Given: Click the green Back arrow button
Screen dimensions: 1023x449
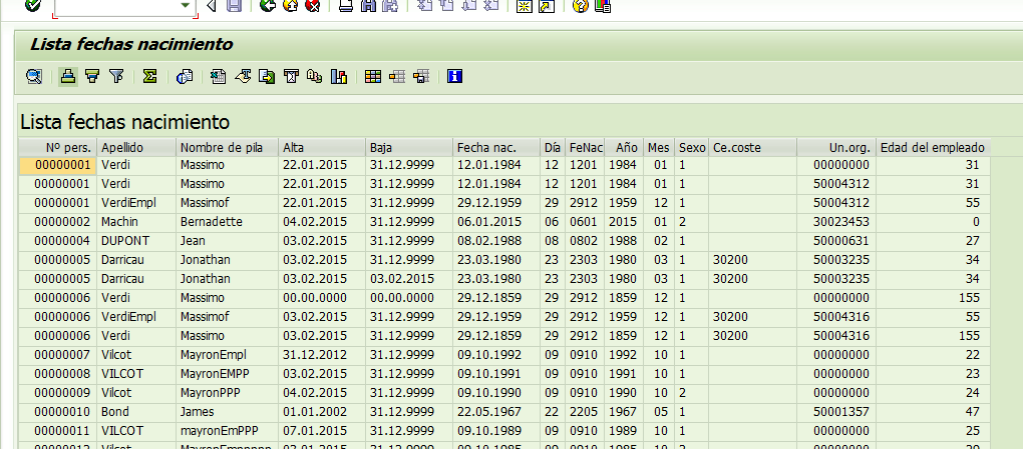Looking at the screenshot, I should click(266, 6).
